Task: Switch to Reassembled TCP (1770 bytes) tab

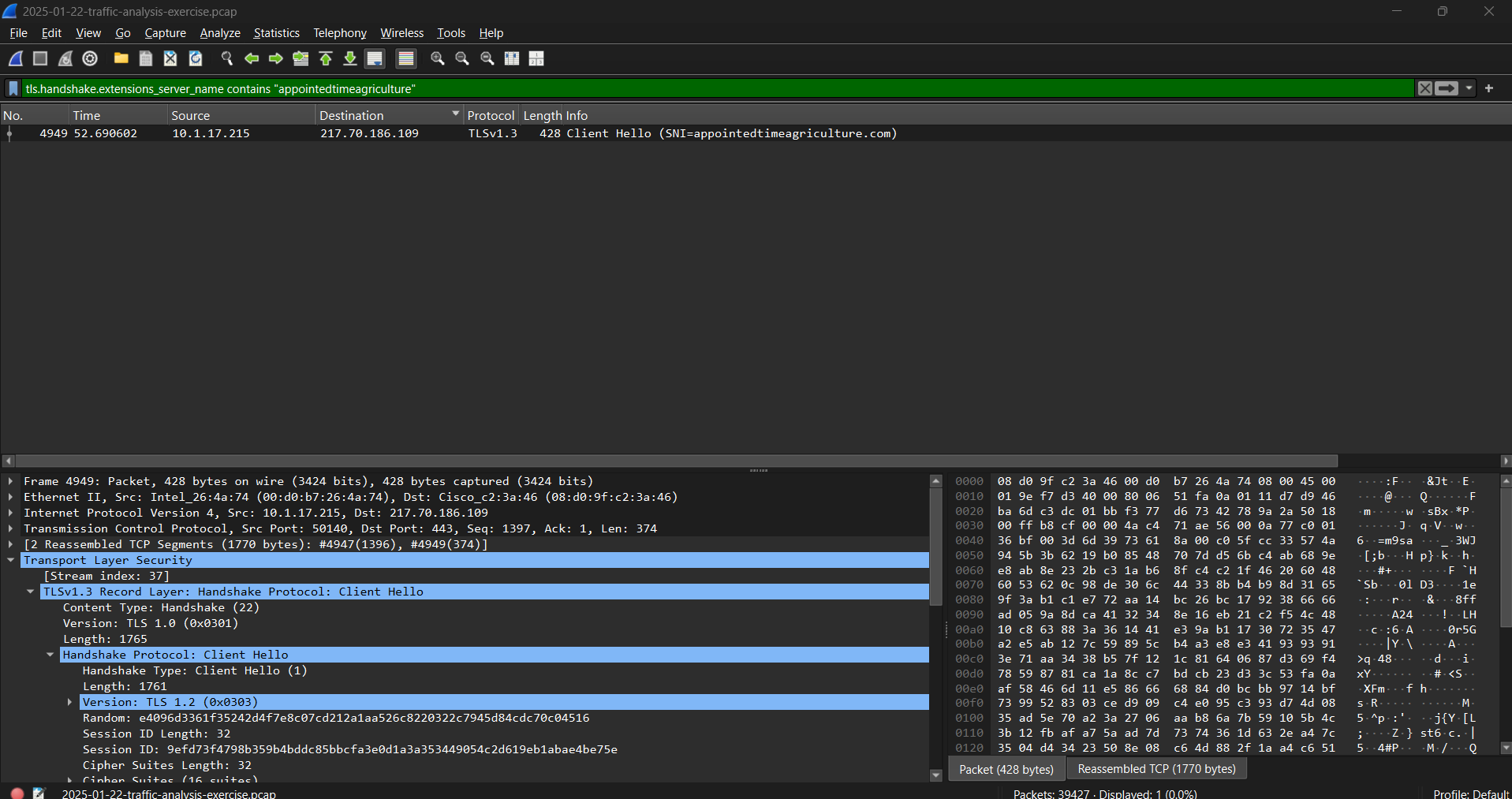Action: coord(1156,769)
